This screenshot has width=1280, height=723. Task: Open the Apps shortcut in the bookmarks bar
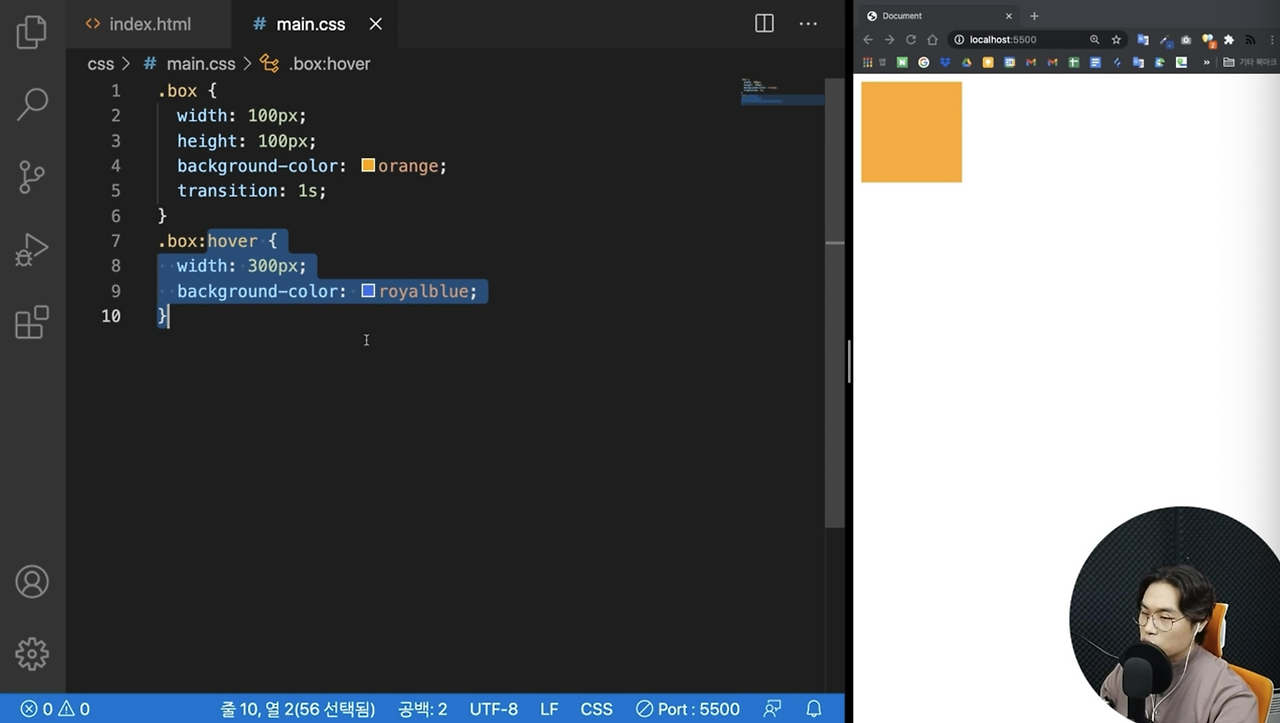[867, 62]
